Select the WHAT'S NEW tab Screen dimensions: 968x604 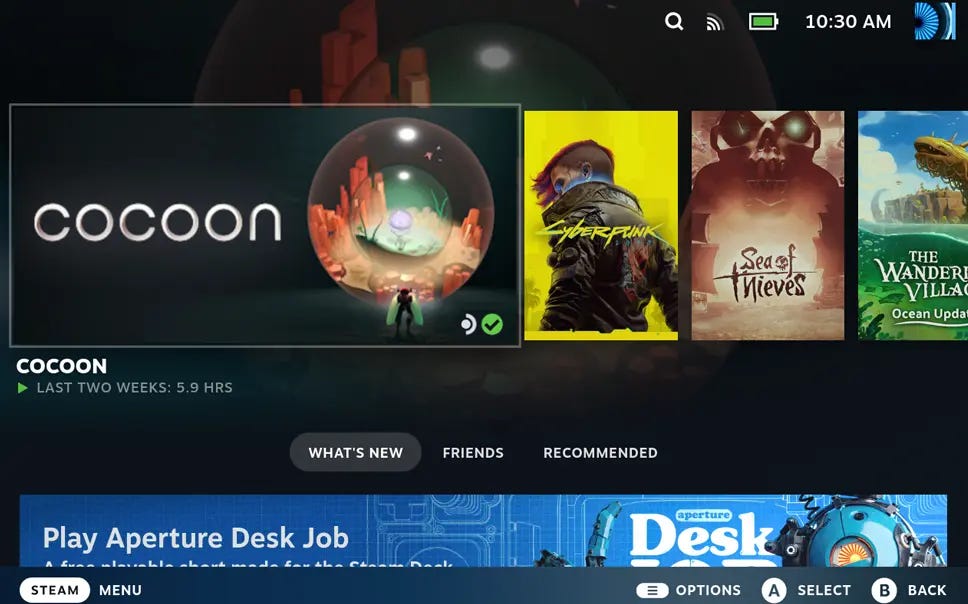355,452
